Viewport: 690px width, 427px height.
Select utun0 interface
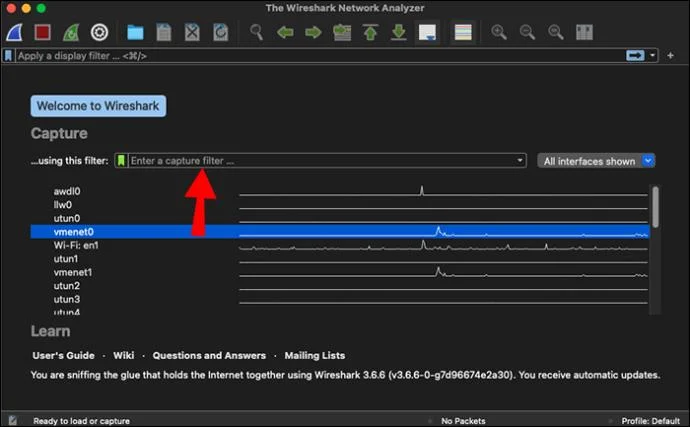[67, 219]
